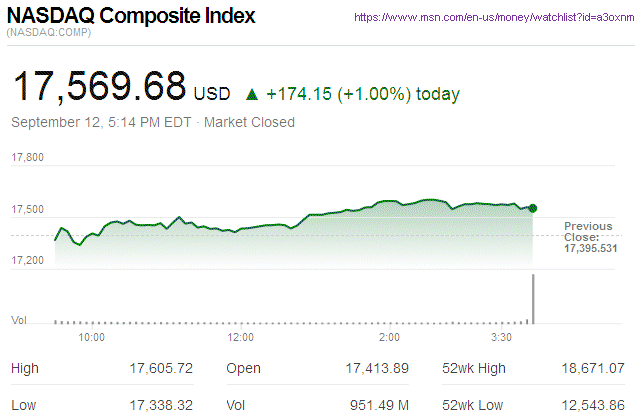The width and height of the screenshot is (640, 420).
Task: Click the 17,569.68 current price
Action: click(98, 86)
